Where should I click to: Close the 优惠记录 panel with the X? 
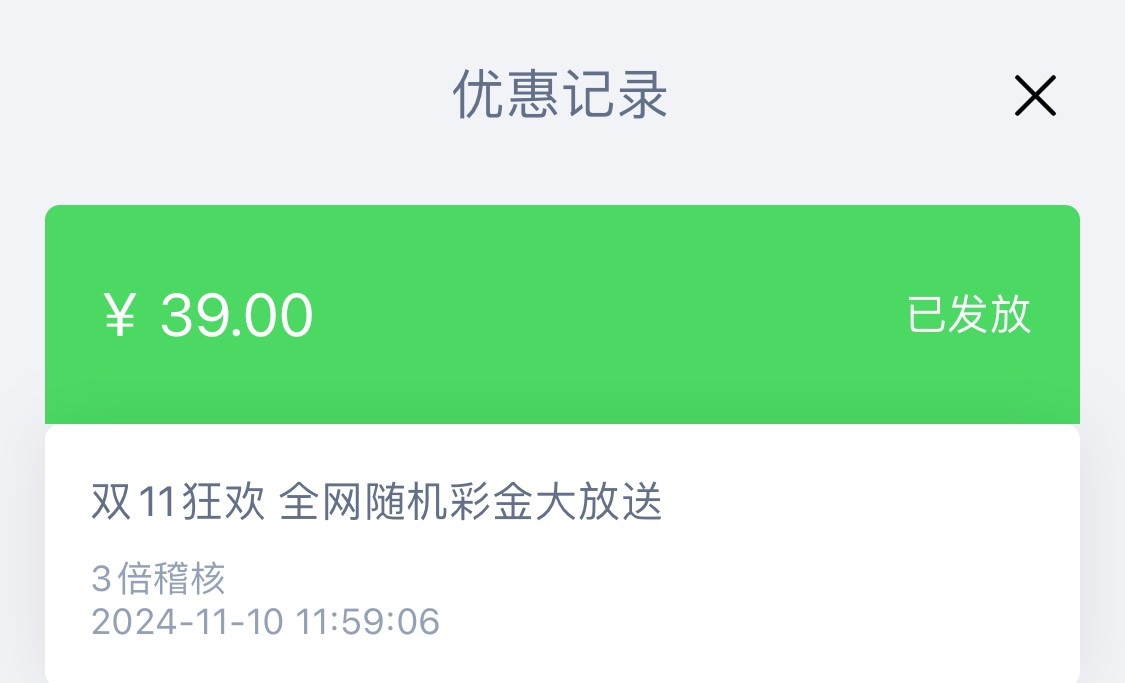click(1035, 96)
